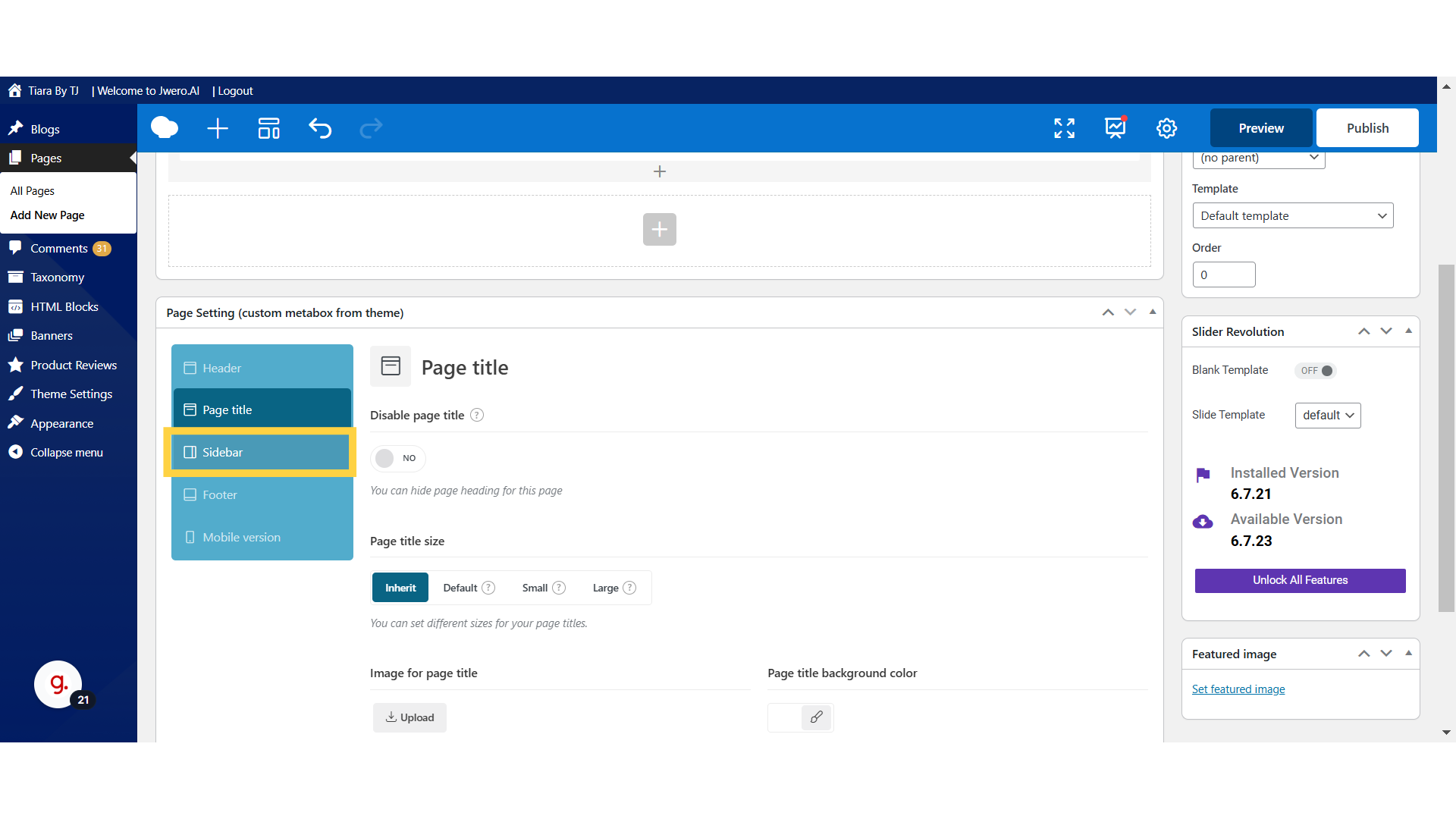
Task: Open the editor settings gear
Action: click(x=1166, y=128)
